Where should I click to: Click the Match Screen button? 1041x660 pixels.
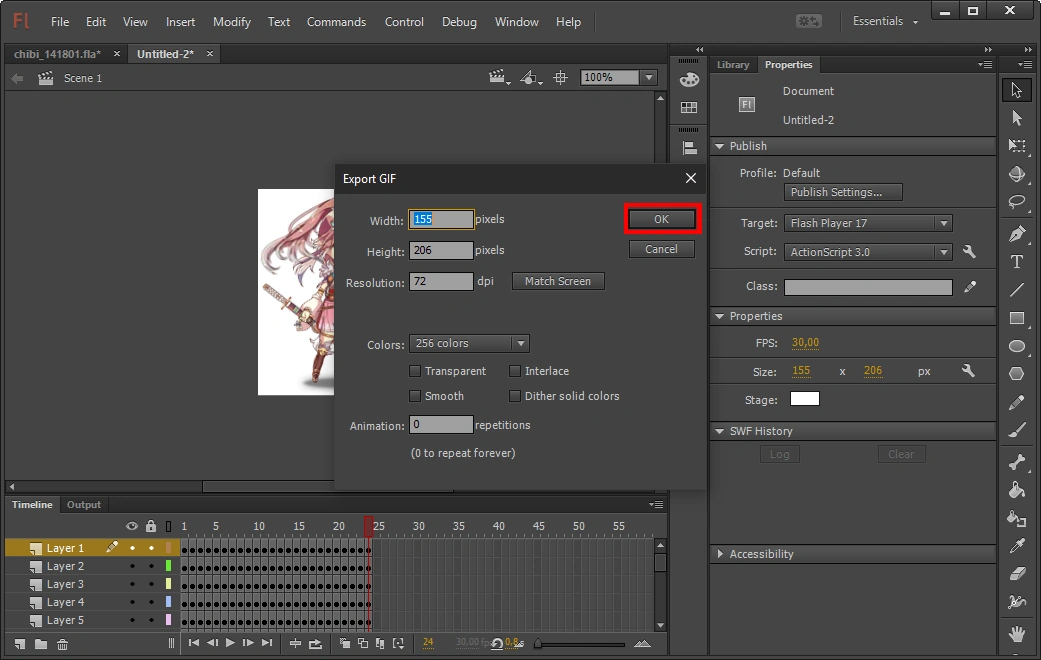(558, 281)
